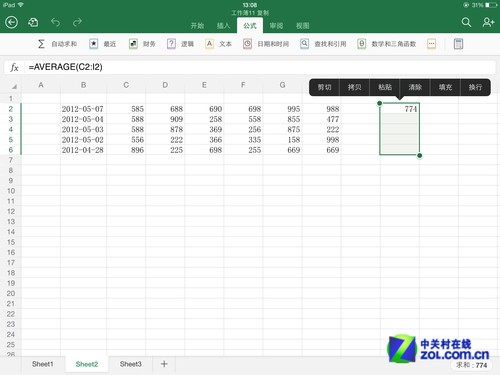Open the more functions ellipsis icon
Screen dimensions: 500x375
pyautogui.click(x=431, y=44)
